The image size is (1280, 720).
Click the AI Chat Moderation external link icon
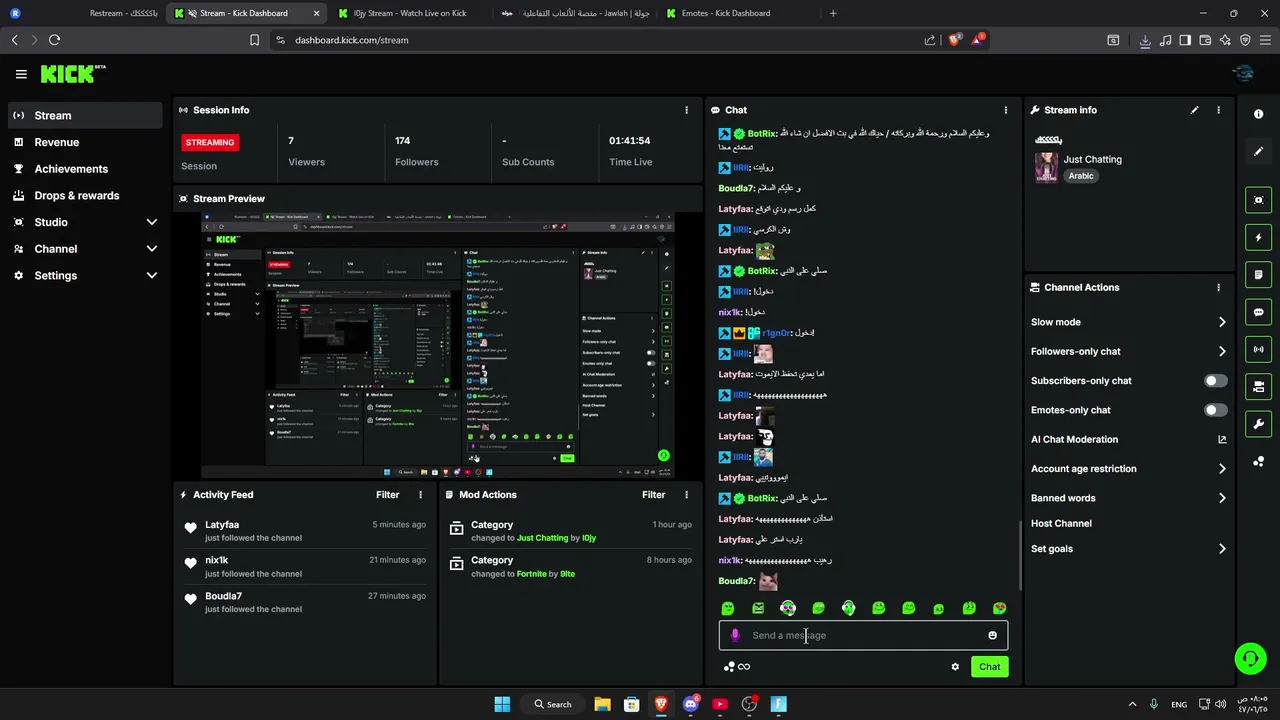(1222, 439)
